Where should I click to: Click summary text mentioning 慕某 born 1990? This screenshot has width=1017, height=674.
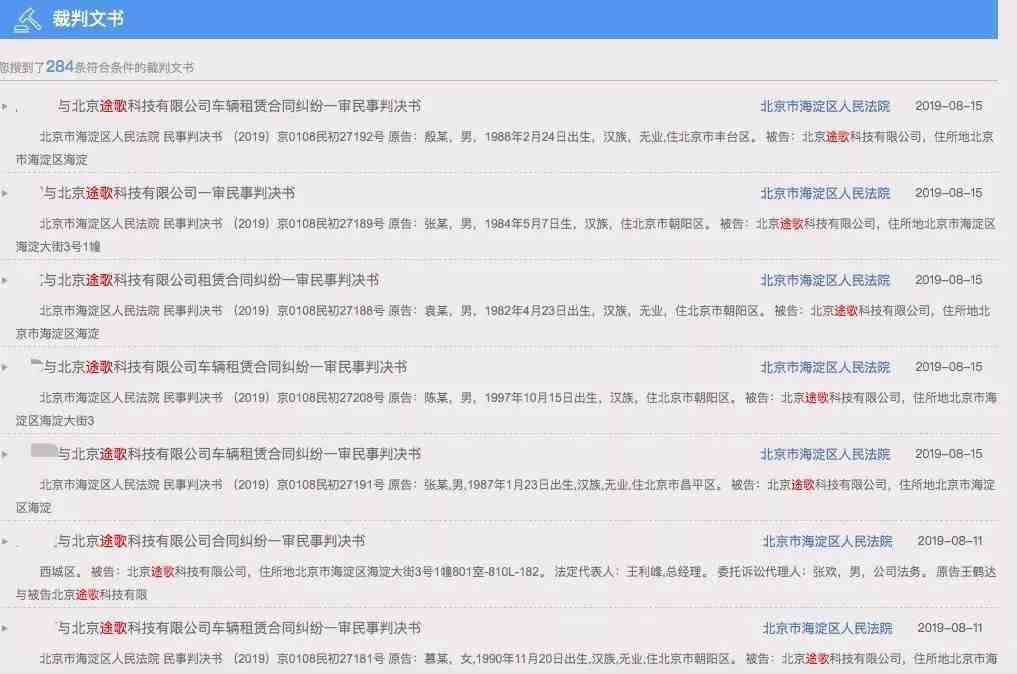pos(518,658)
